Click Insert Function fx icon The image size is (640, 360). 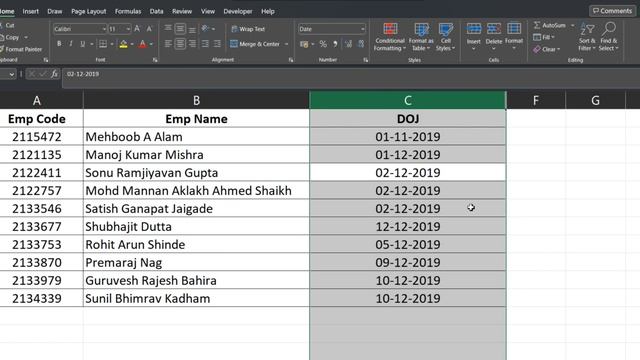click(54, 74)
